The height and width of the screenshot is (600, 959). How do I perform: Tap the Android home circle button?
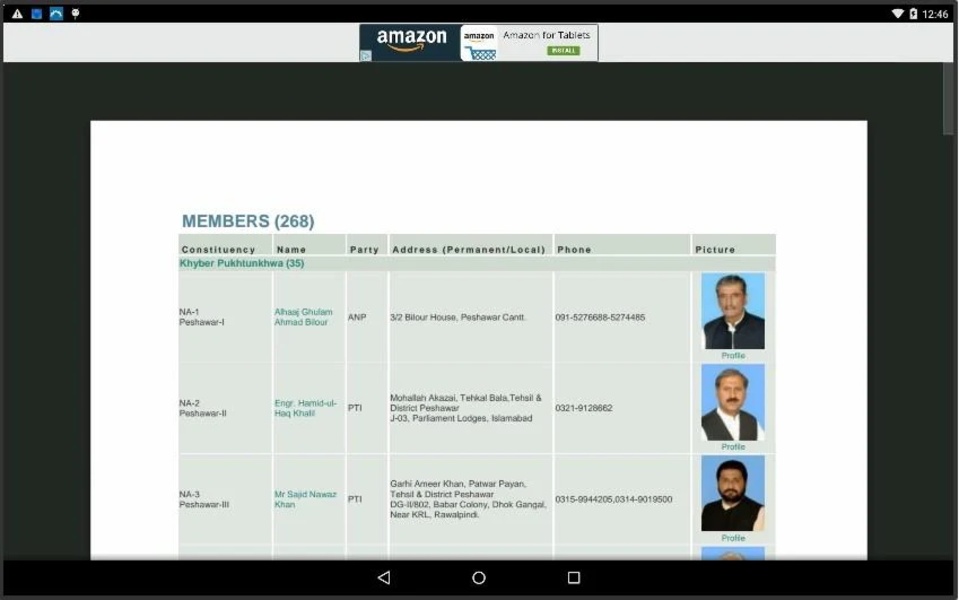click(479, 577)
